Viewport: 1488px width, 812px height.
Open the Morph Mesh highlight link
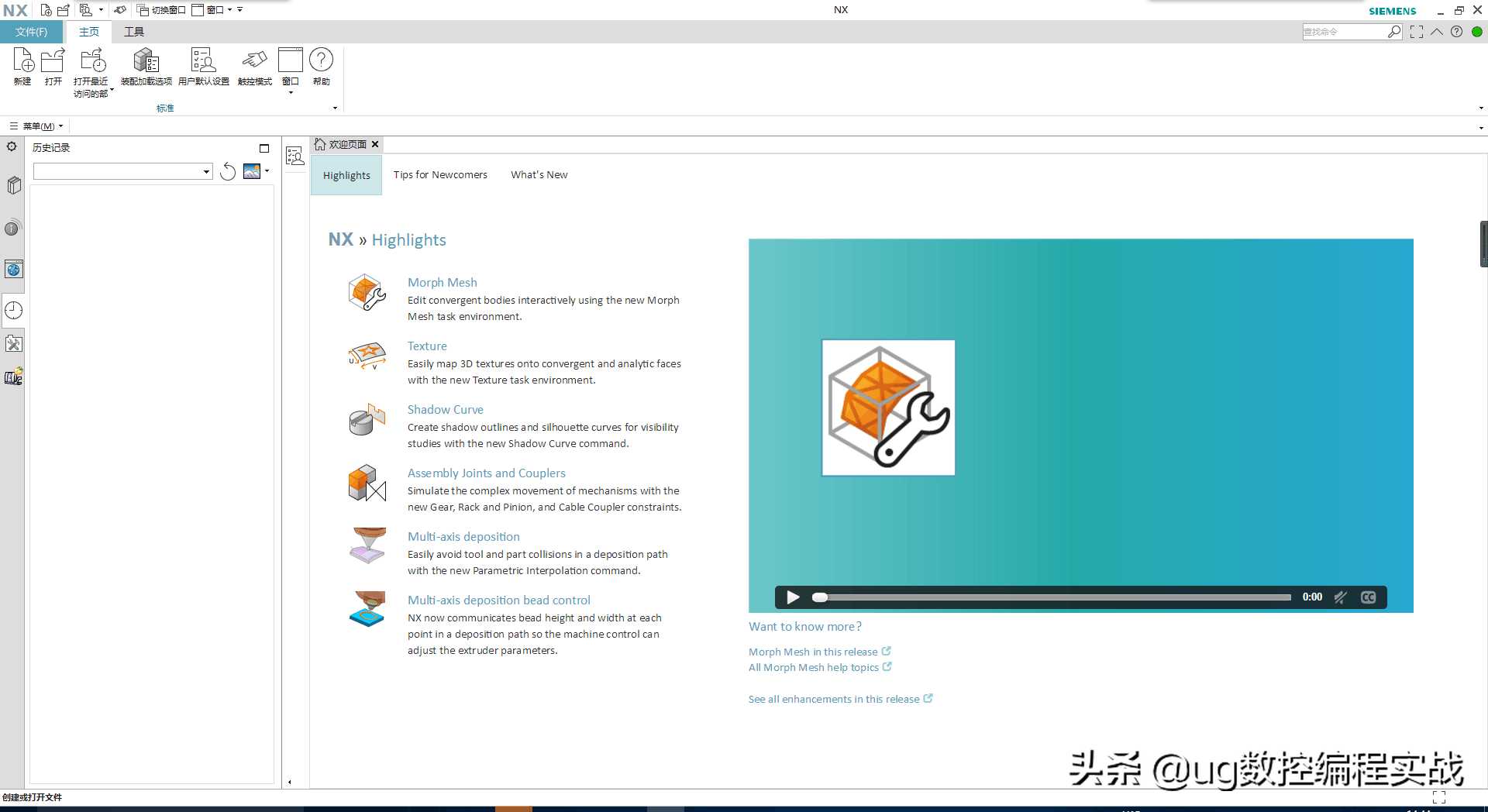pos(443,283)
